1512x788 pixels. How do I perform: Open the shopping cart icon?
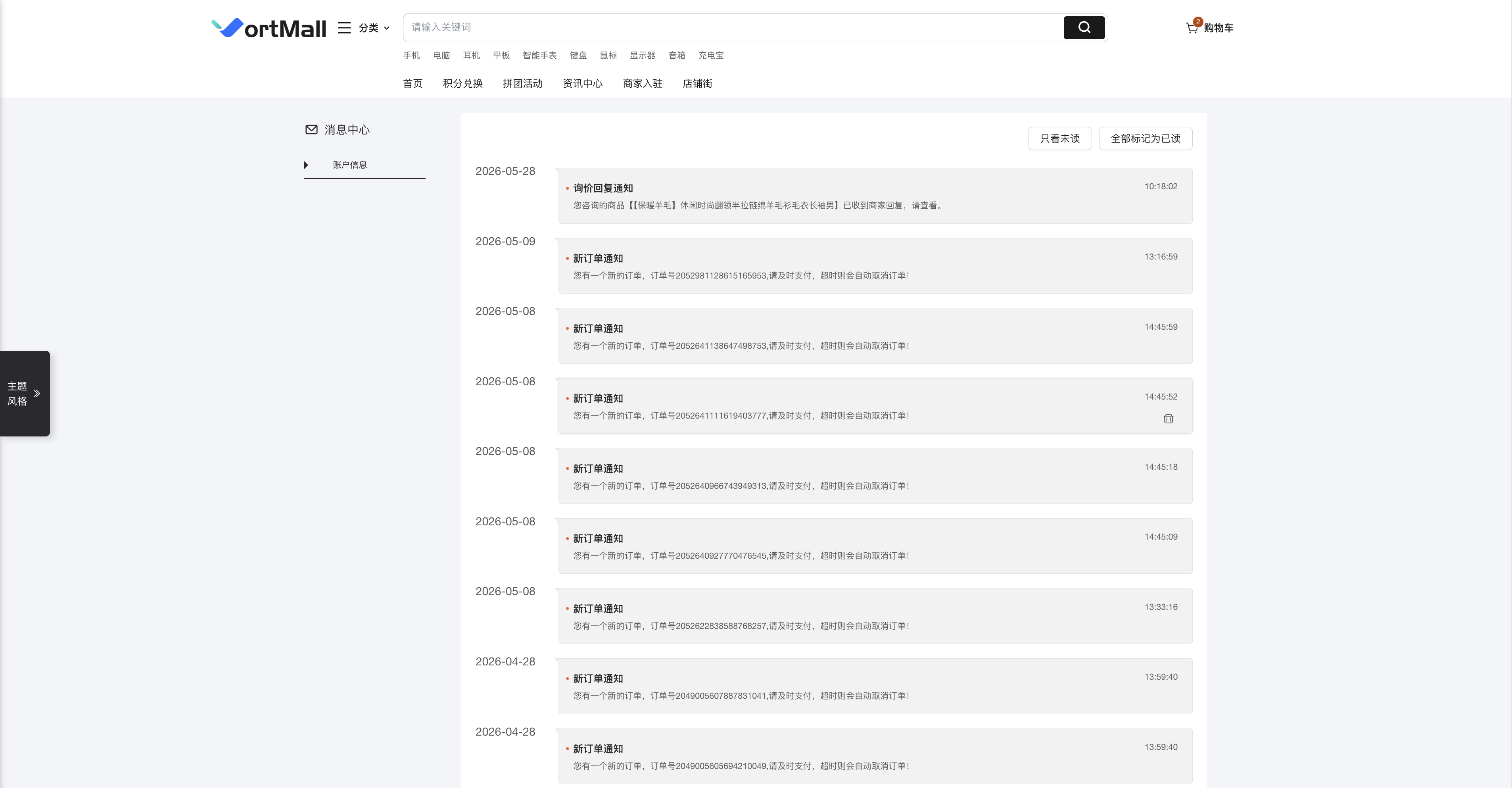pos(1192,28)
